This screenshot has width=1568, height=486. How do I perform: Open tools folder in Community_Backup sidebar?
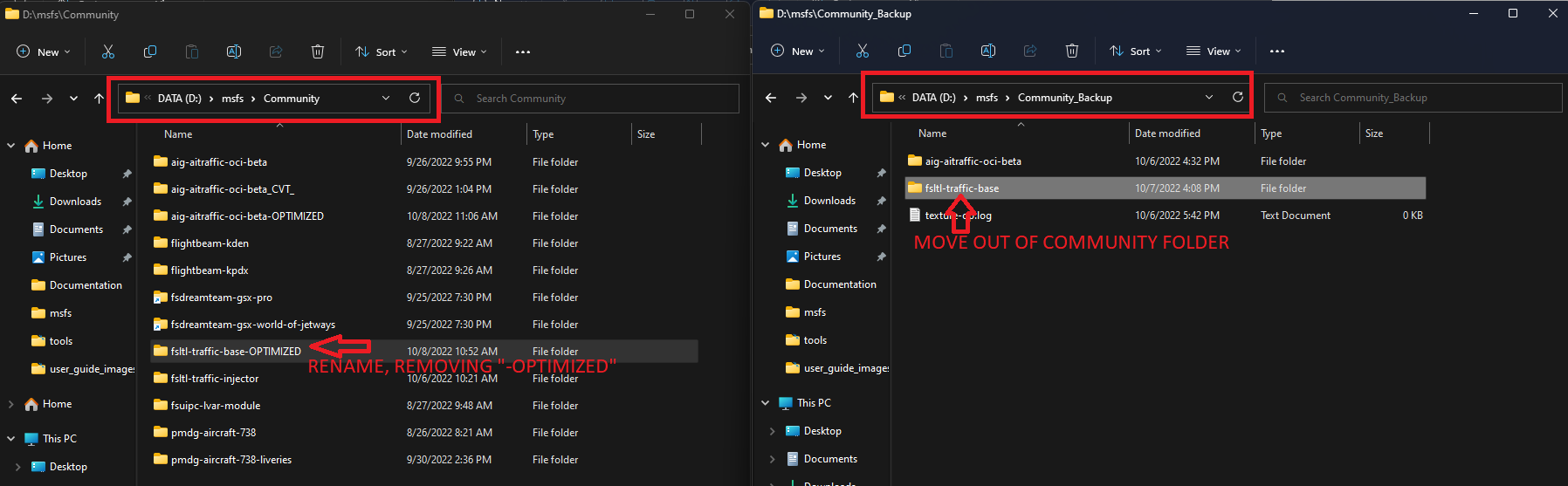pos(815,340)
